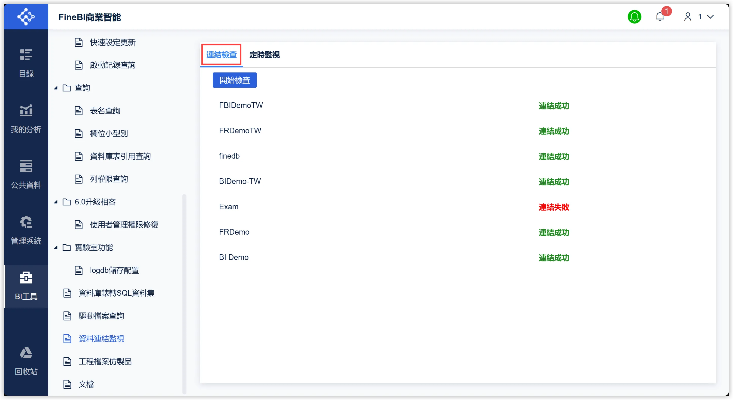Image resolution: width=733 pixels, height=400 pixels.
Task: Click the blue check button under the tabs
Action: [235, 80]
